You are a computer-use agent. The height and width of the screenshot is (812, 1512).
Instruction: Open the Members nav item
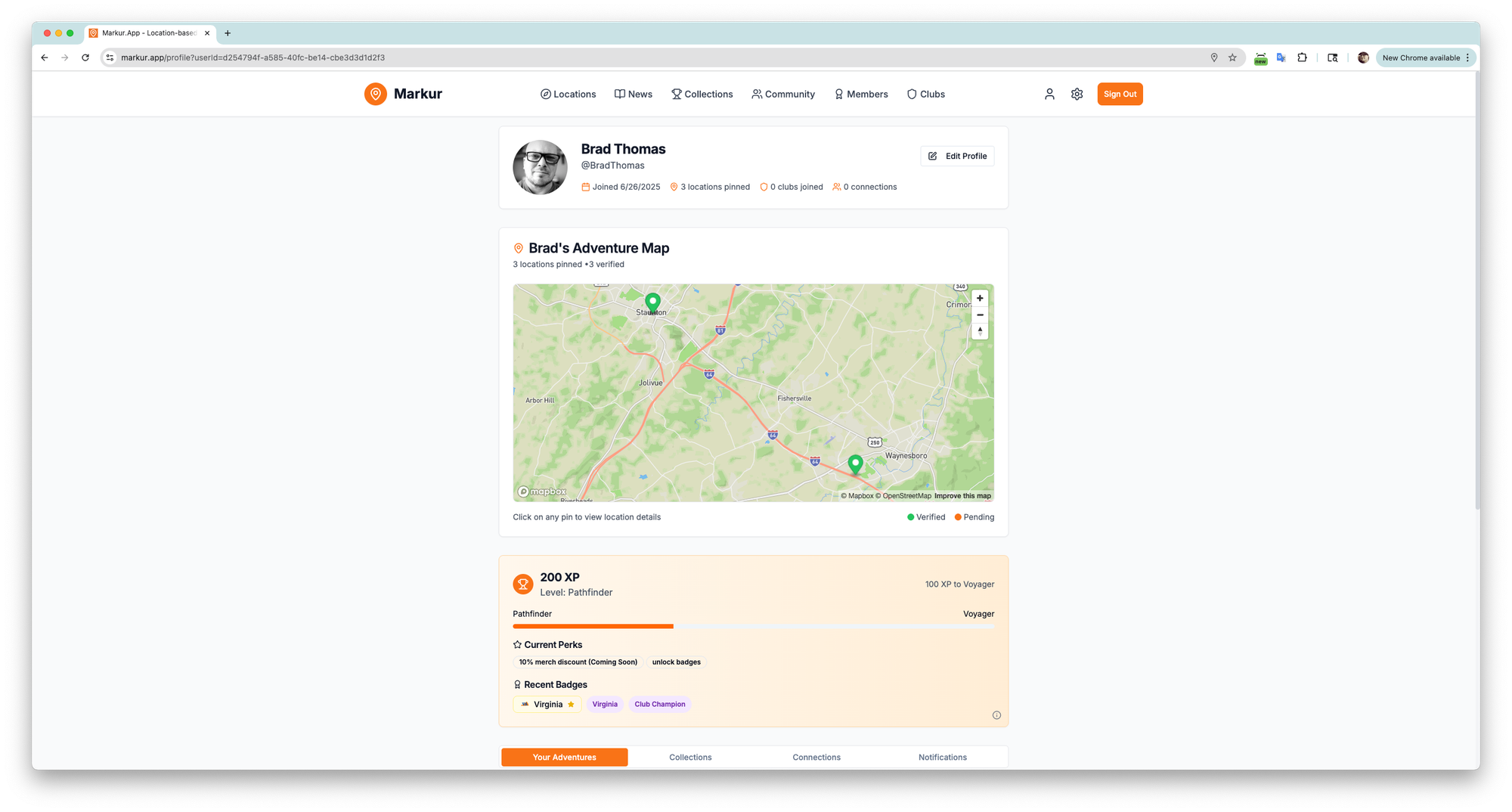(x=861, y=95)
